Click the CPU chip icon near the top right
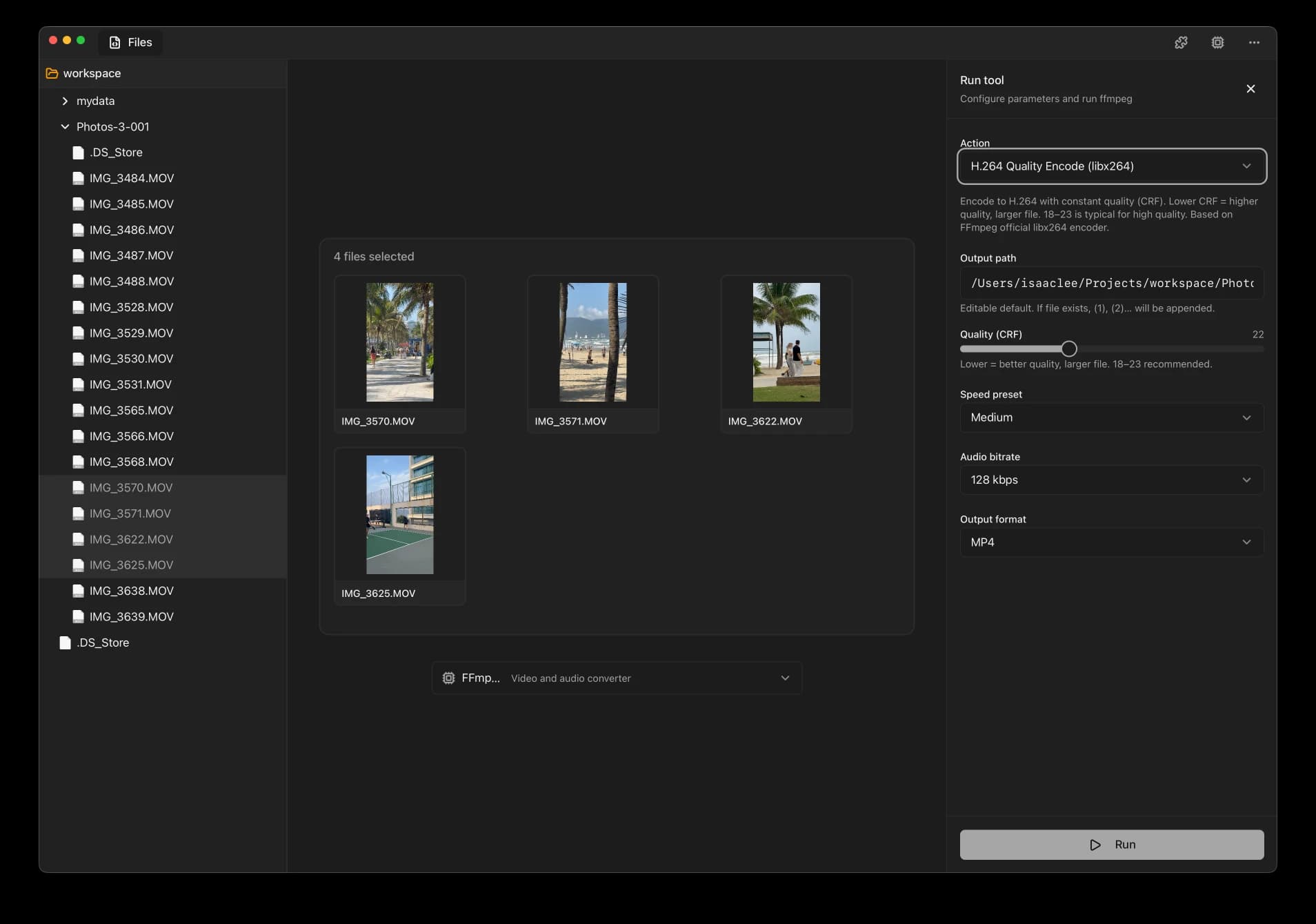The image size is (1316, 924). (1217, 42)
